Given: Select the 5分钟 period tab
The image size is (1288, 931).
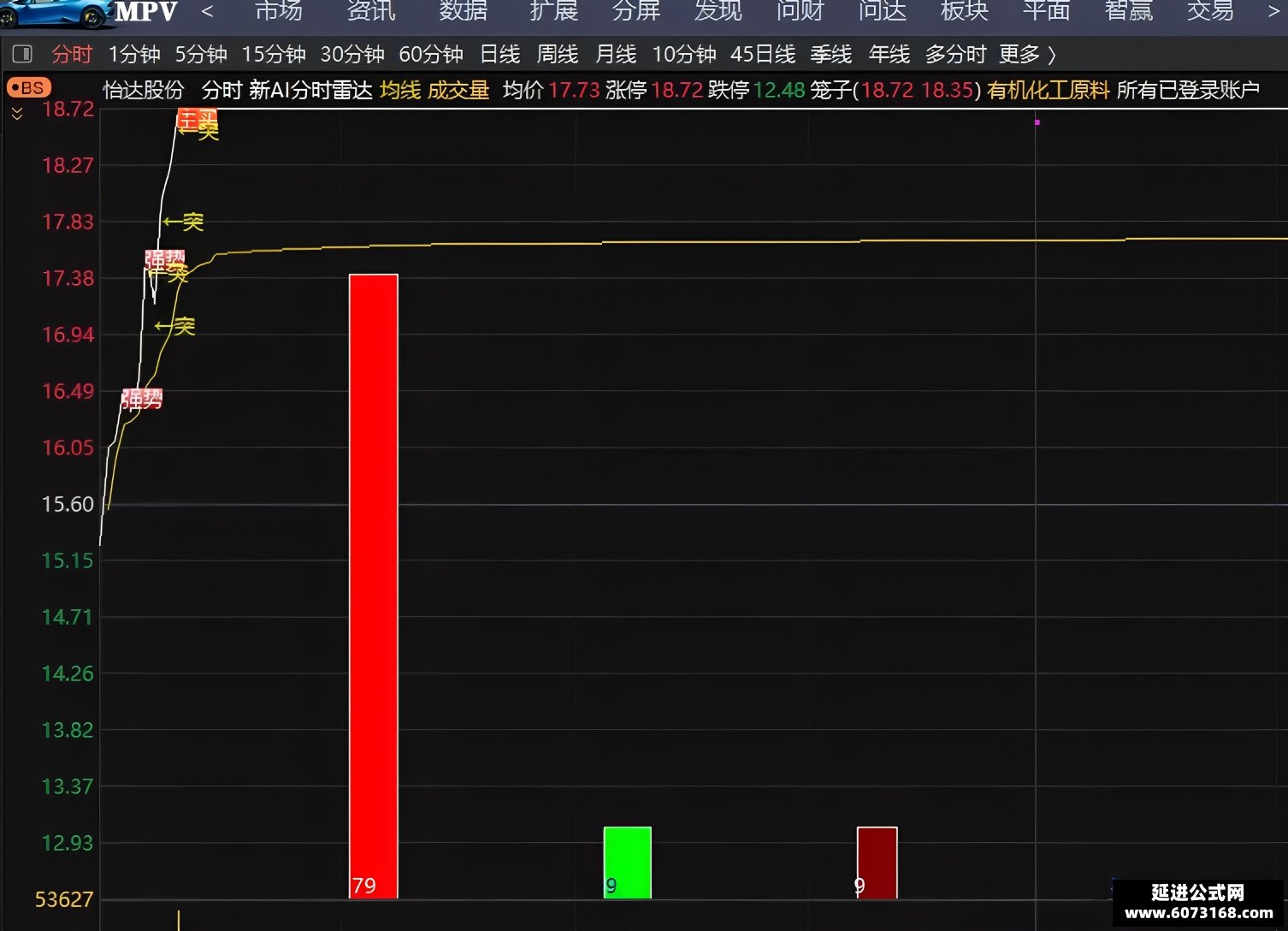Looking at the screenshot, I should [x=201, y=55].
